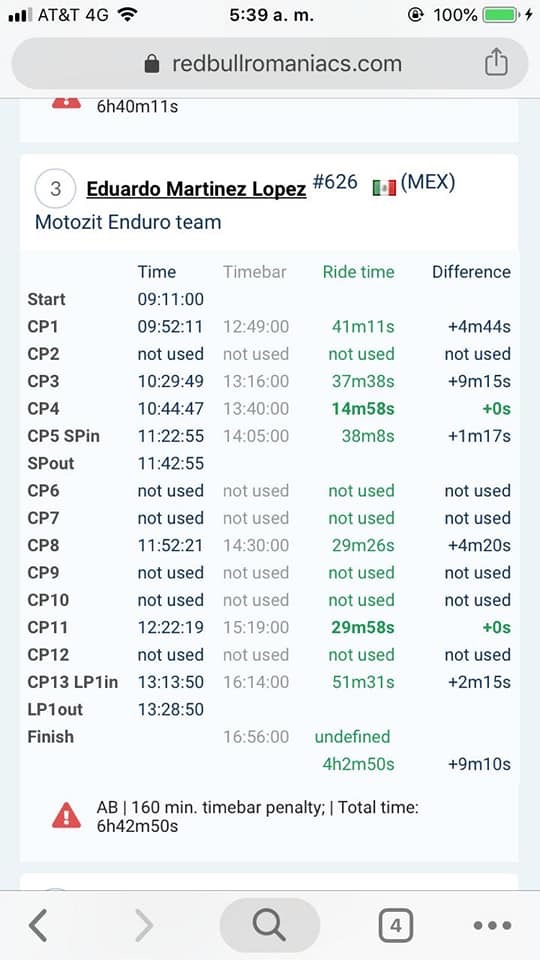The width and height of the screenshot is (540, 960).
Task: Tap the Motozit Enduro team text
Action: (x=128, y=221)
